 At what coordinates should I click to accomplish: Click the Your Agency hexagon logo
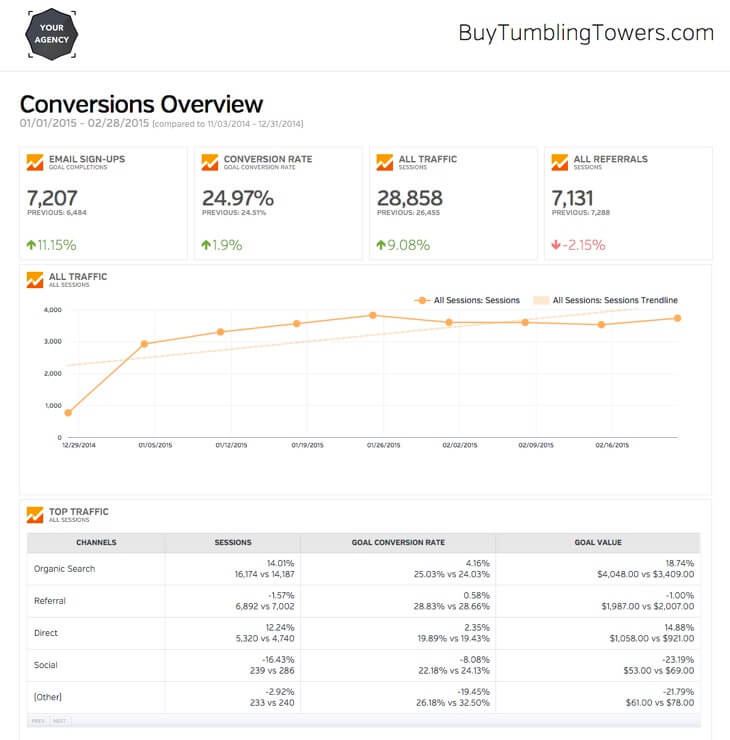point(52,34)
